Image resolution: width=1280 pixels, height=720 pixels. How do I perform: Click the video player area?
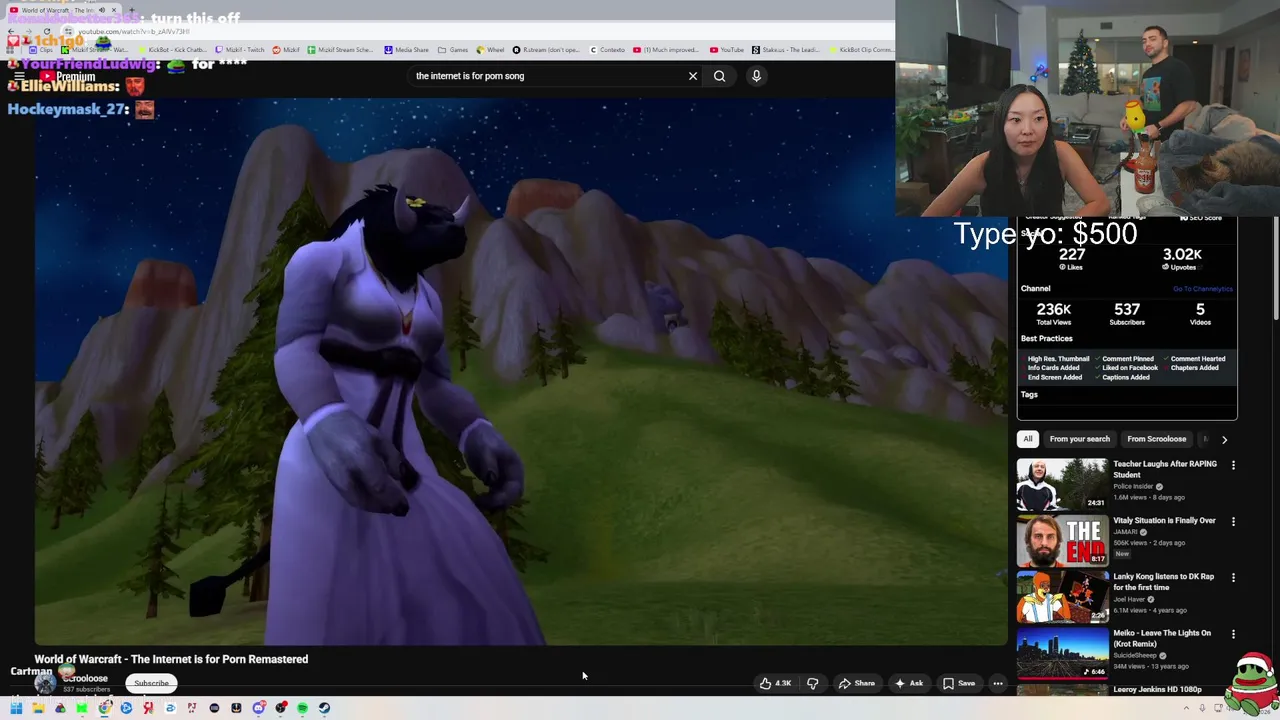[521, 372]
